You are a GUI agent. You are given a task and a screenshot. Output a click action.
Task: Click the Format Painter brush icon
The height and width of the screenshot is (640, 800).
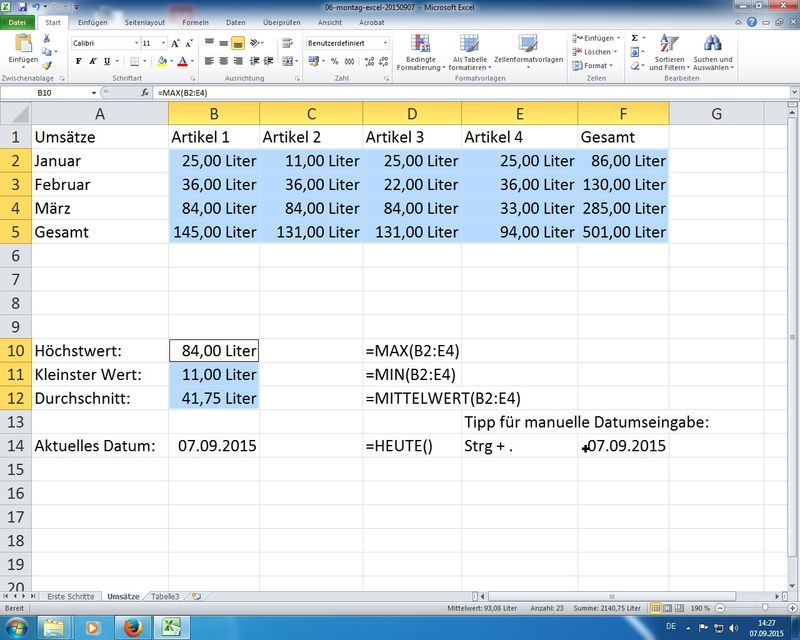tap(47, 64)
